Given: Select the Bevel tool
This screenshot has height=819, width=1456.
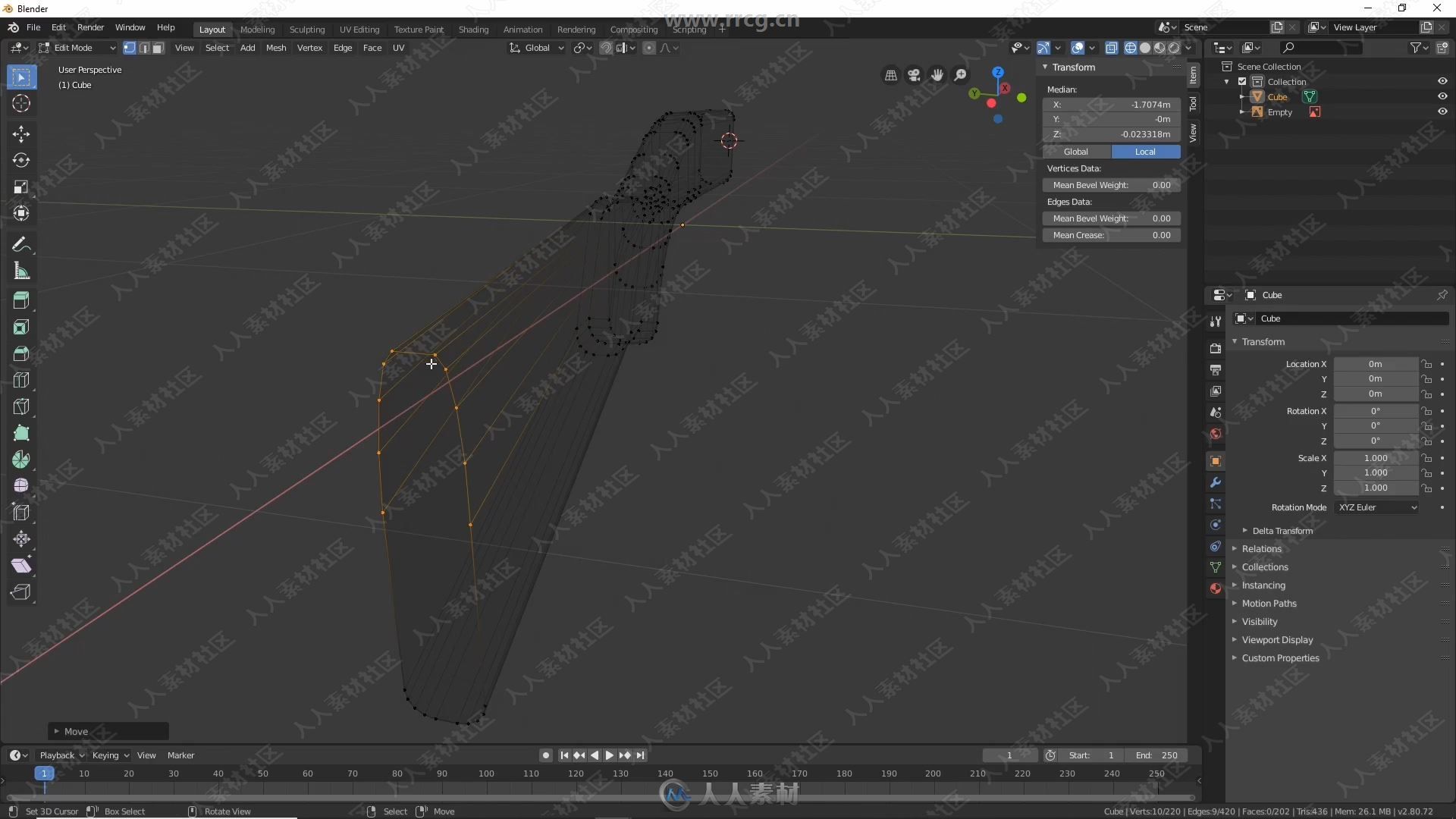Looking at the screenshot, I should 21,354.
